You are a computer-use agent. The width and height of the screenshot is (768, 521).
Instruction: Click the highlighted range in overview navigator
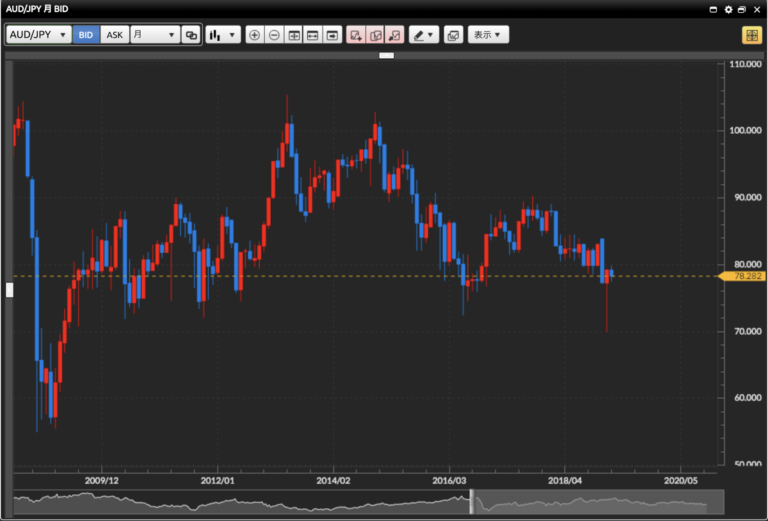coord(599,501)
